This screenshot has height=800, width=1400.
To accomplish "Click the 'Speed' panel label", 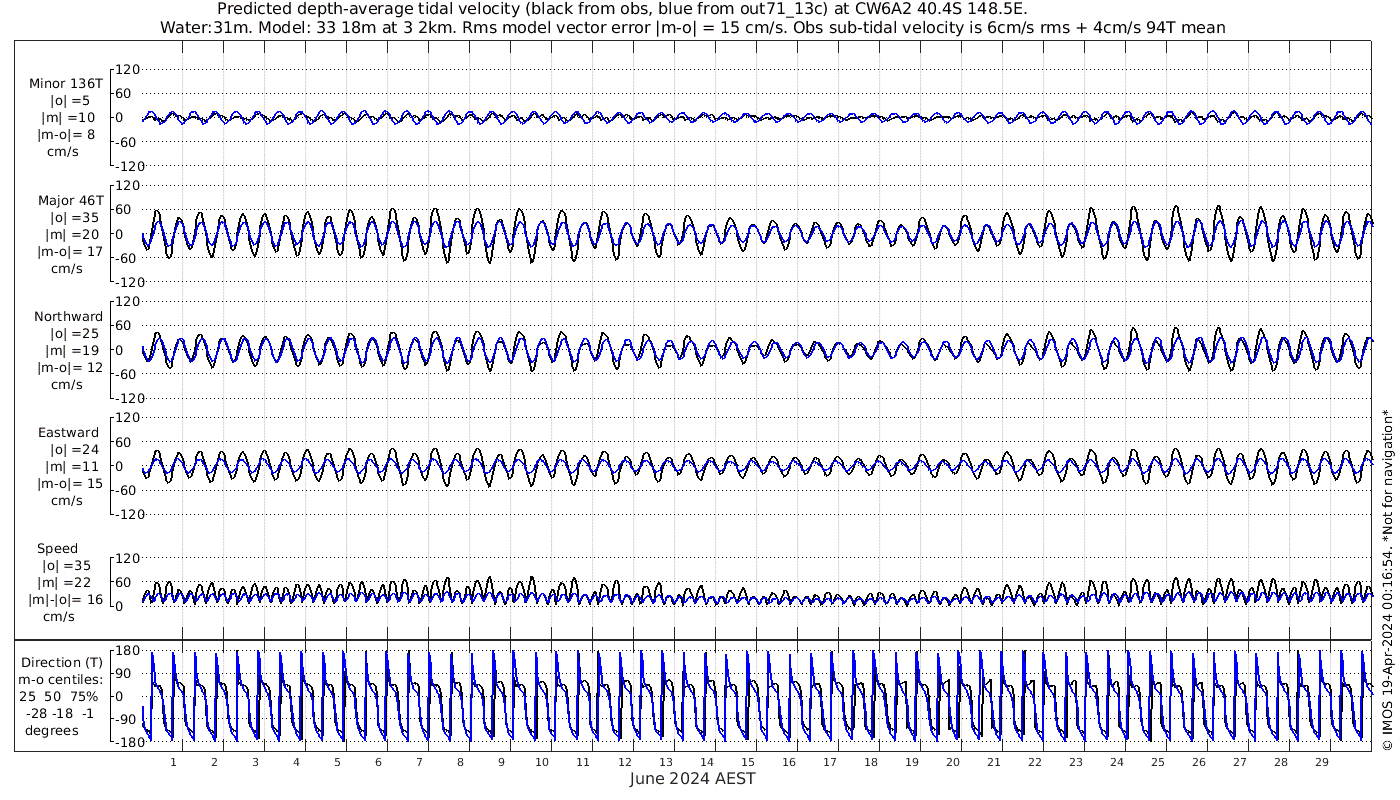I will [57, 549].
